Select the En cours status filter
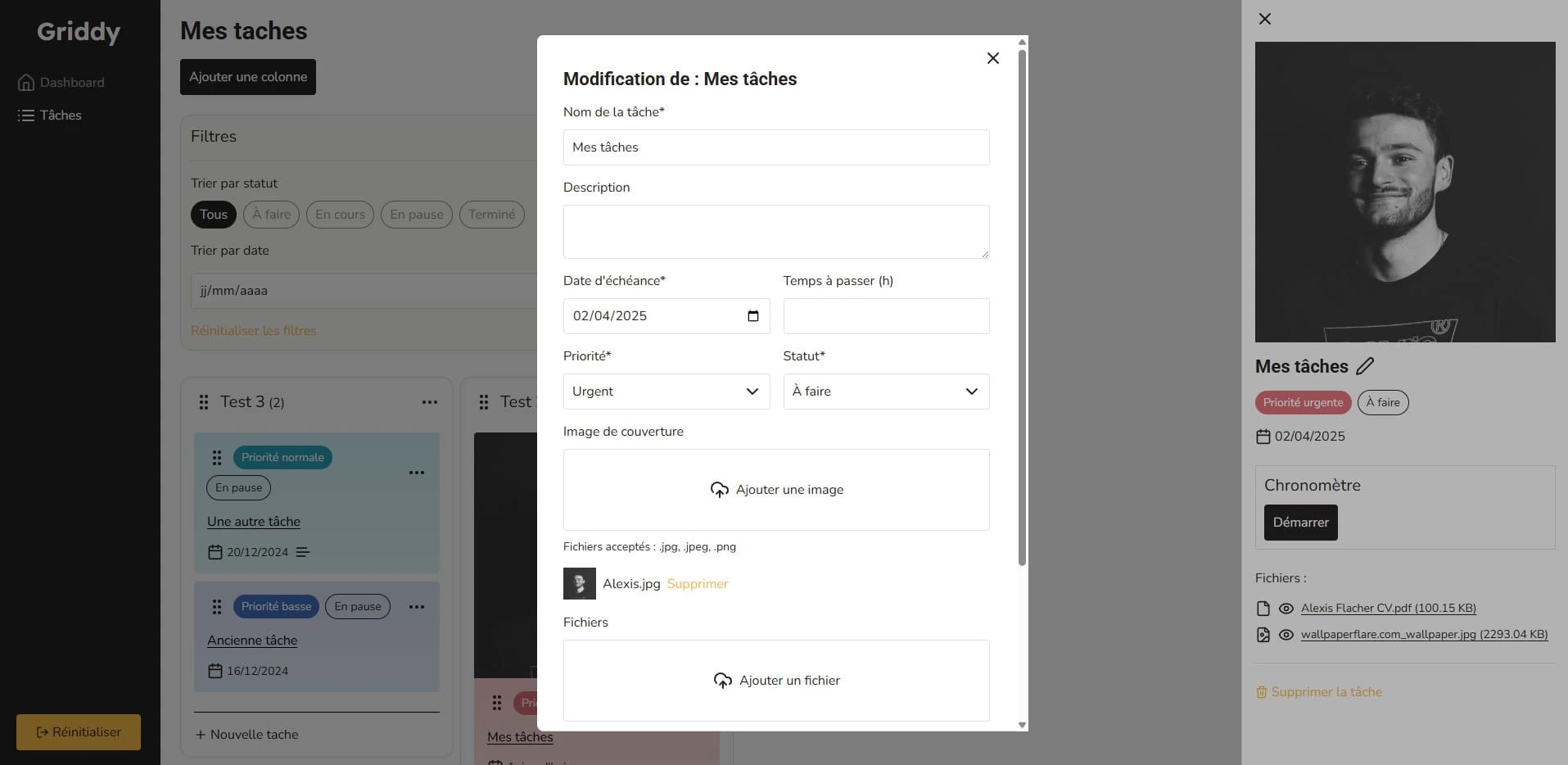1568x765 pixels. 340,215
